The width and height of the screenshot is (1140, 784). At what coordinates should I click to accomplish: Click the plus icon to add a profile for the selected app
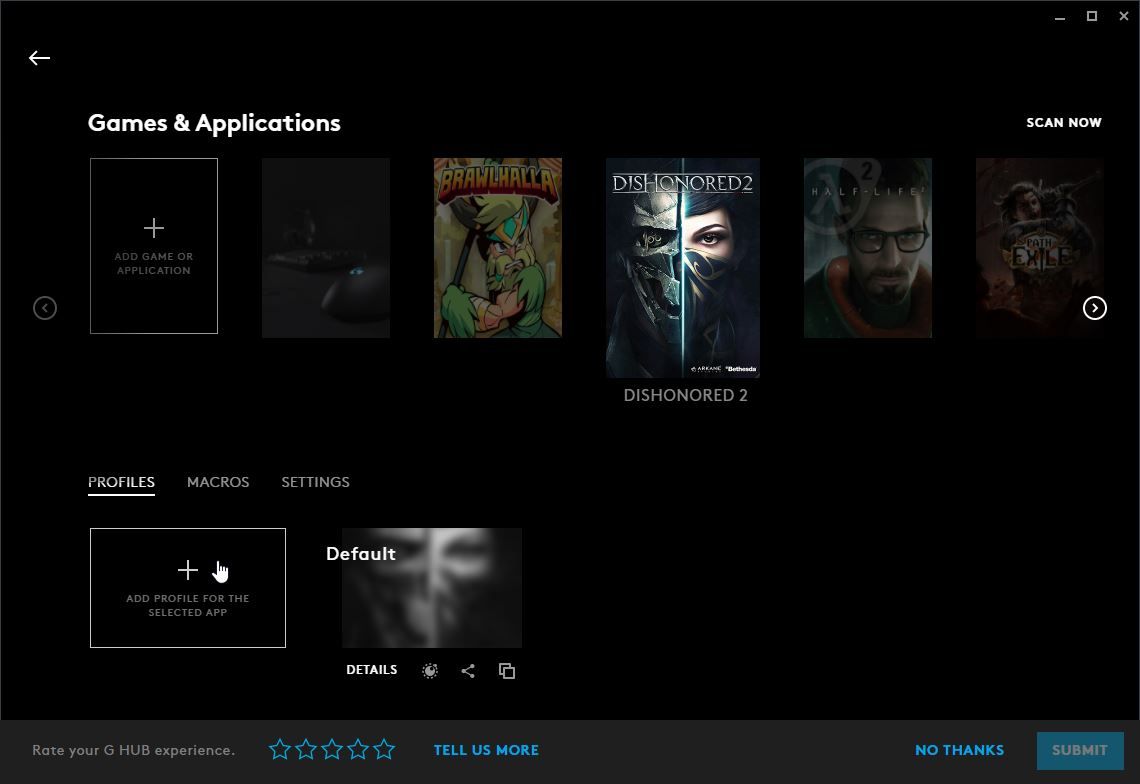[x=188, y=569]
